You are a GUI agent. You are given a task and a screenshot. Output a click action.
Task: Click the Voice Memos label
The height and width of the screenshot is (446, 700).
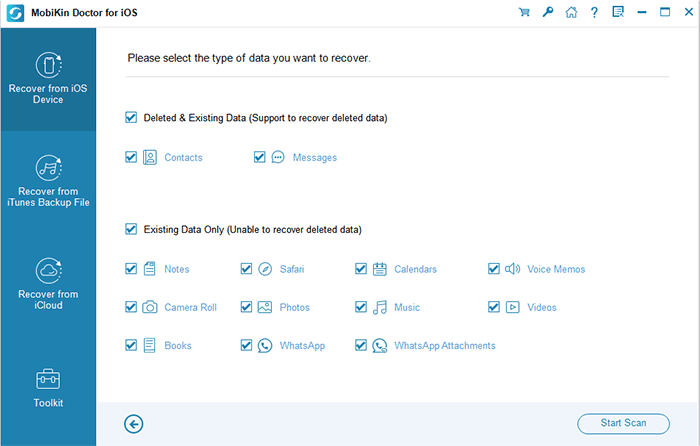pyautogui.click(x=556, y=269)
